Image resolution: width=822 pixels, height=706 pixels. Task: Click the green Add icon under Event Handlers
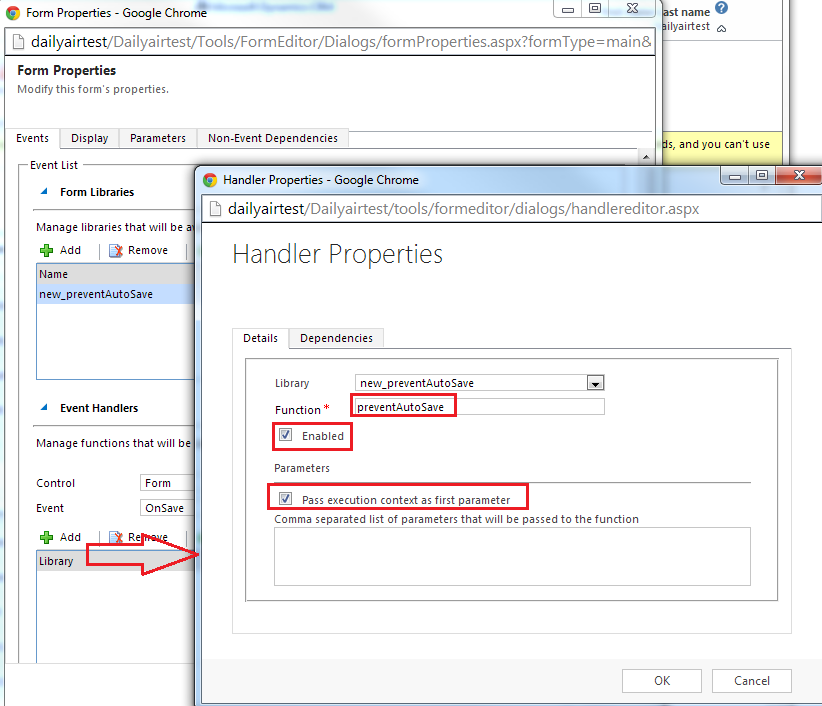tap(47, 537)
